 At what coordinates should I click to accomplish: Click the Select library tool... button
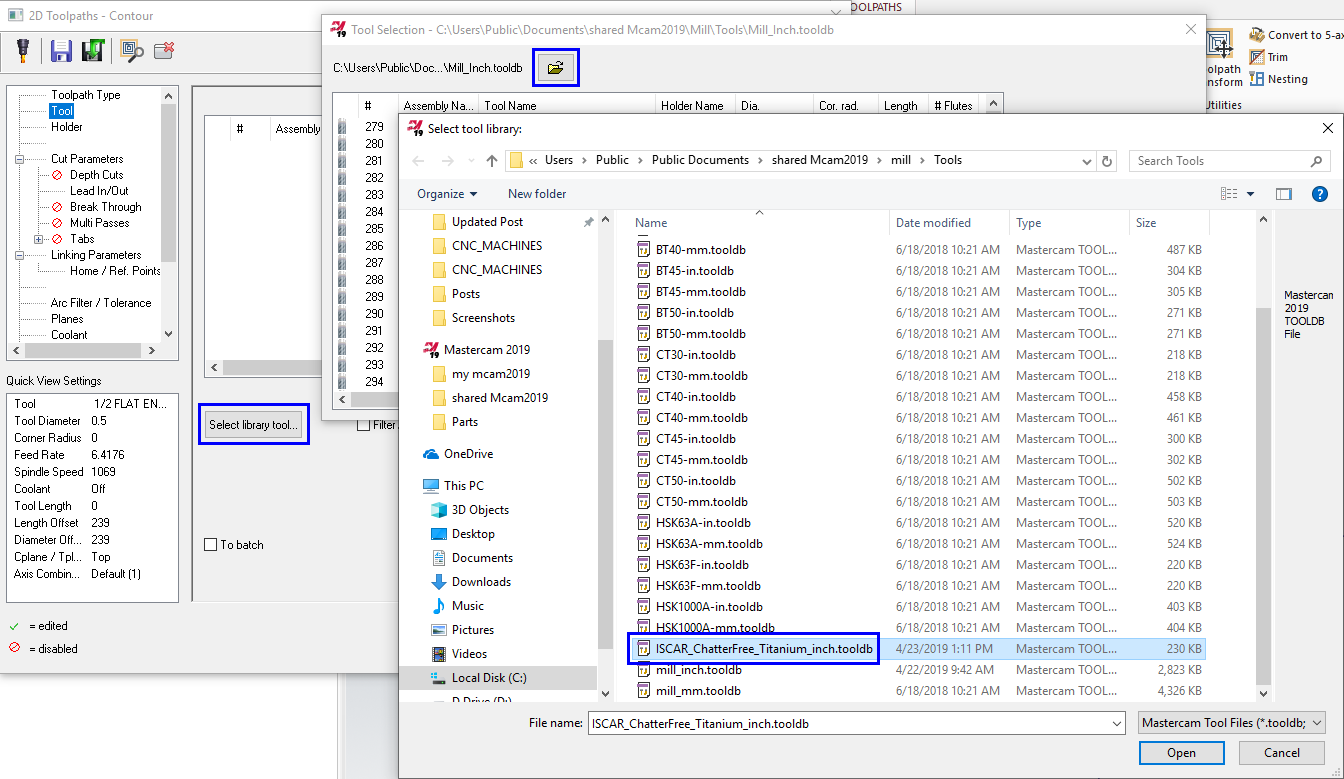point(254,425)
